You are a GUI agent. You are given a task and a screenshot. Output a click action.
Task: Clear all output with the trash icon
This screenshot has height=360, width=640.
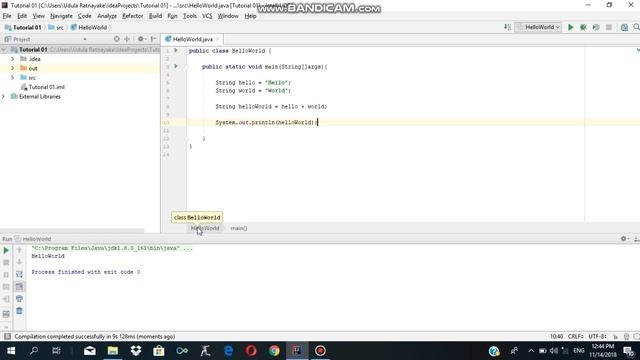(x=19, y=311)
